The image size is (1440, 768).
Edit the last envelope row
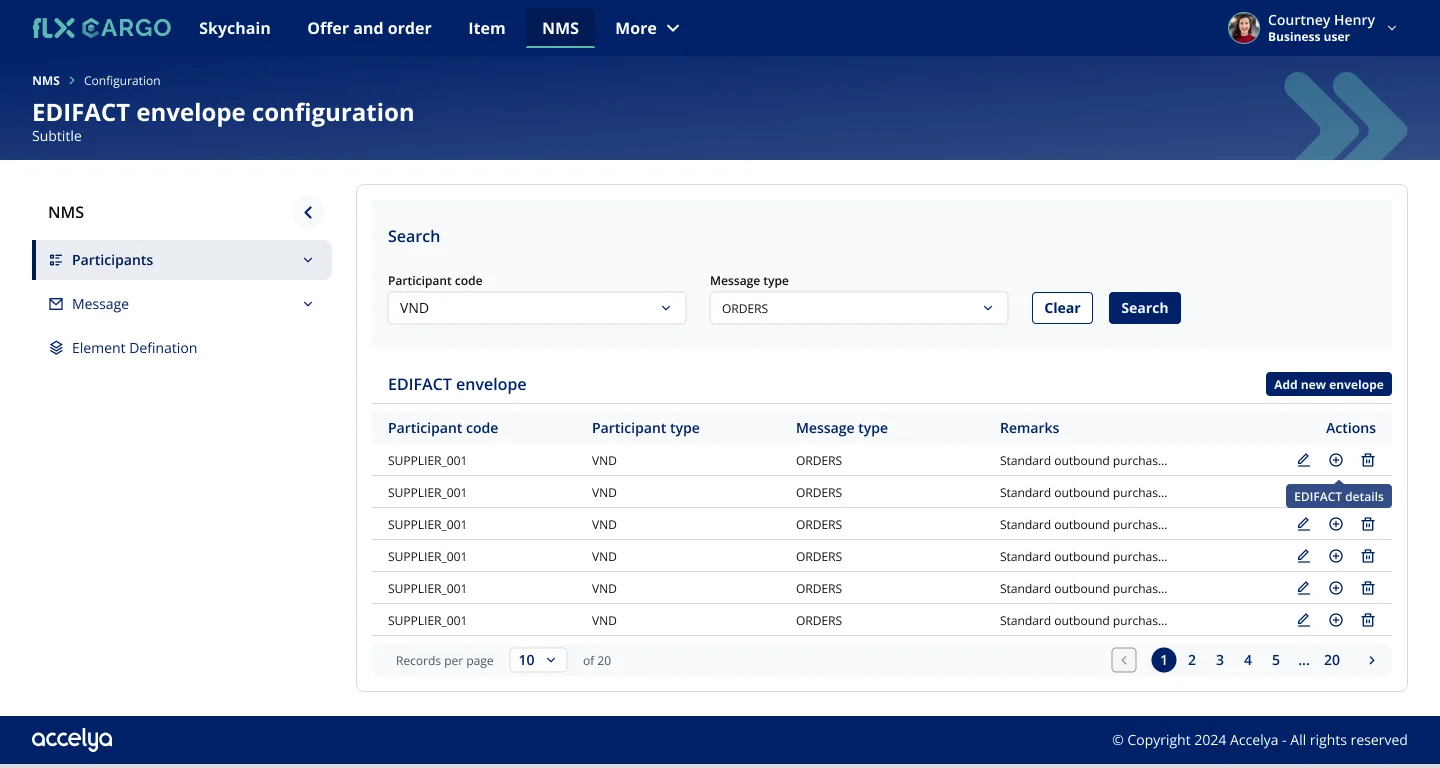tap(1303, 620)
